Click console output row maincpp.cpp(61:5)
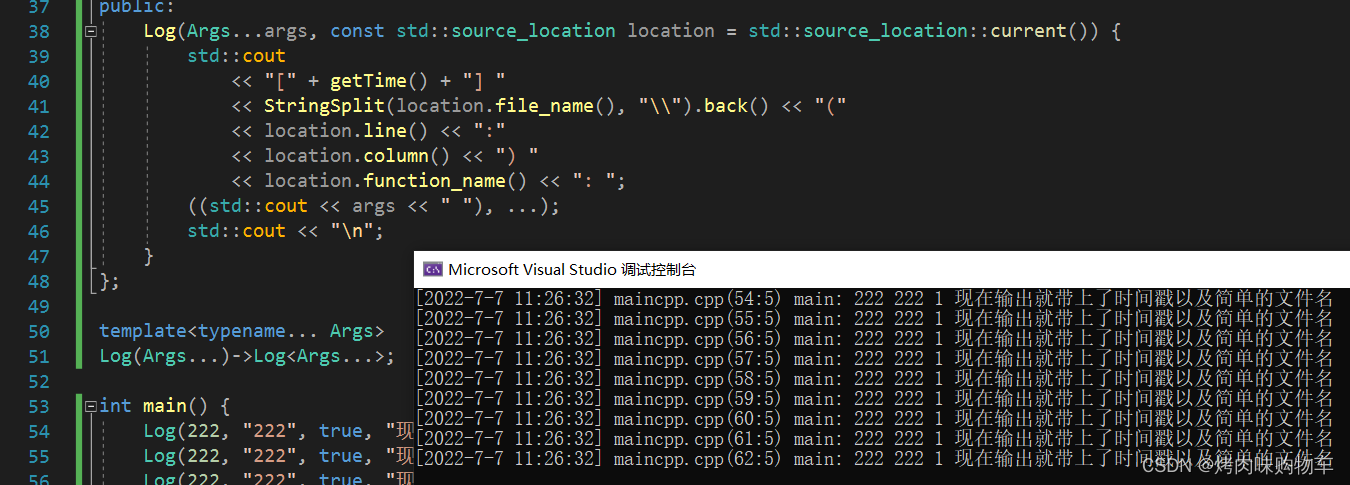The image size is (1350, 485). pyautogui.click(x=874, y=439)
